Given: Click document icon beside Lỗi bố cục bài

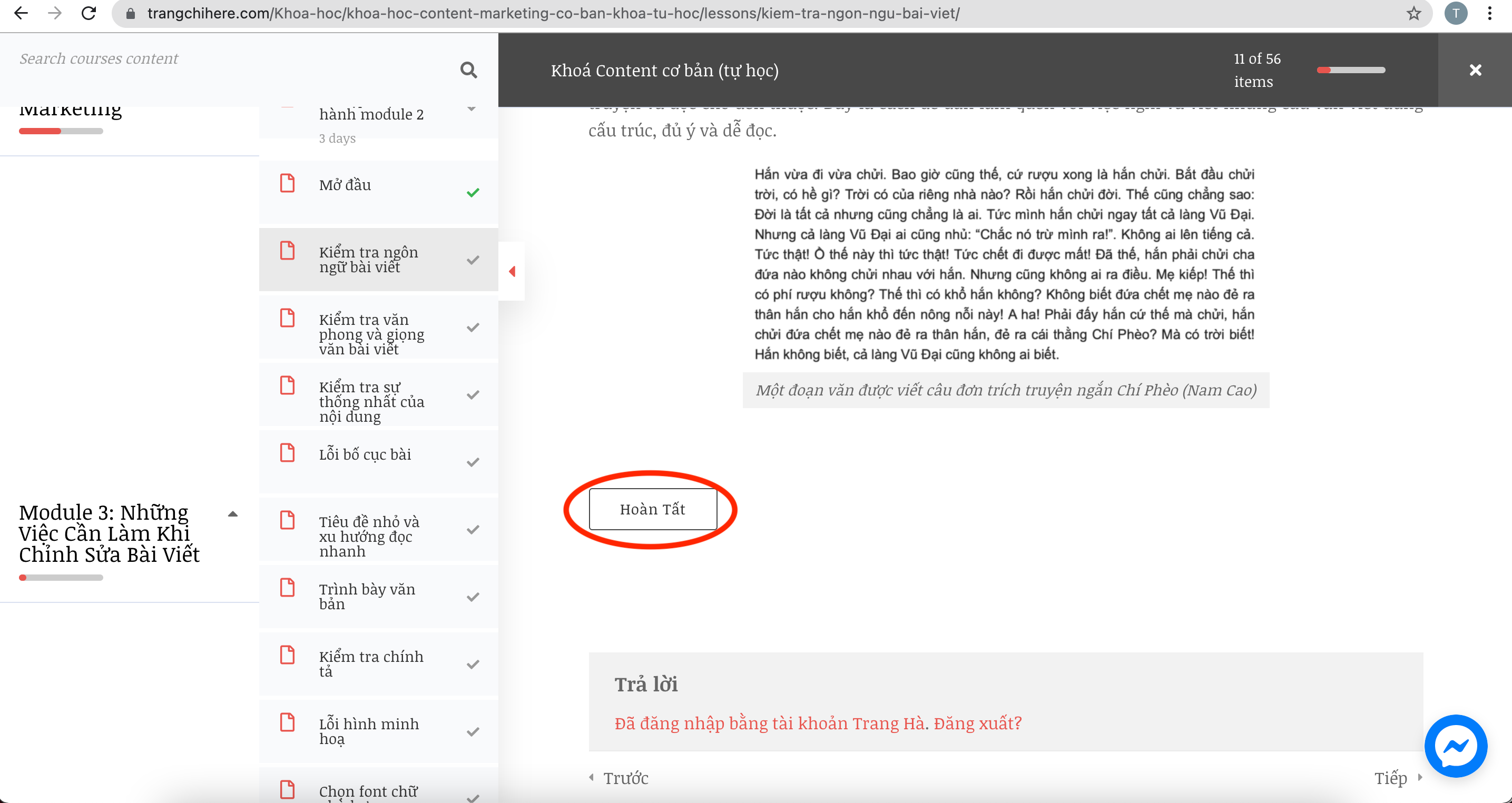Looking at the screenshot, I should 287,452.
